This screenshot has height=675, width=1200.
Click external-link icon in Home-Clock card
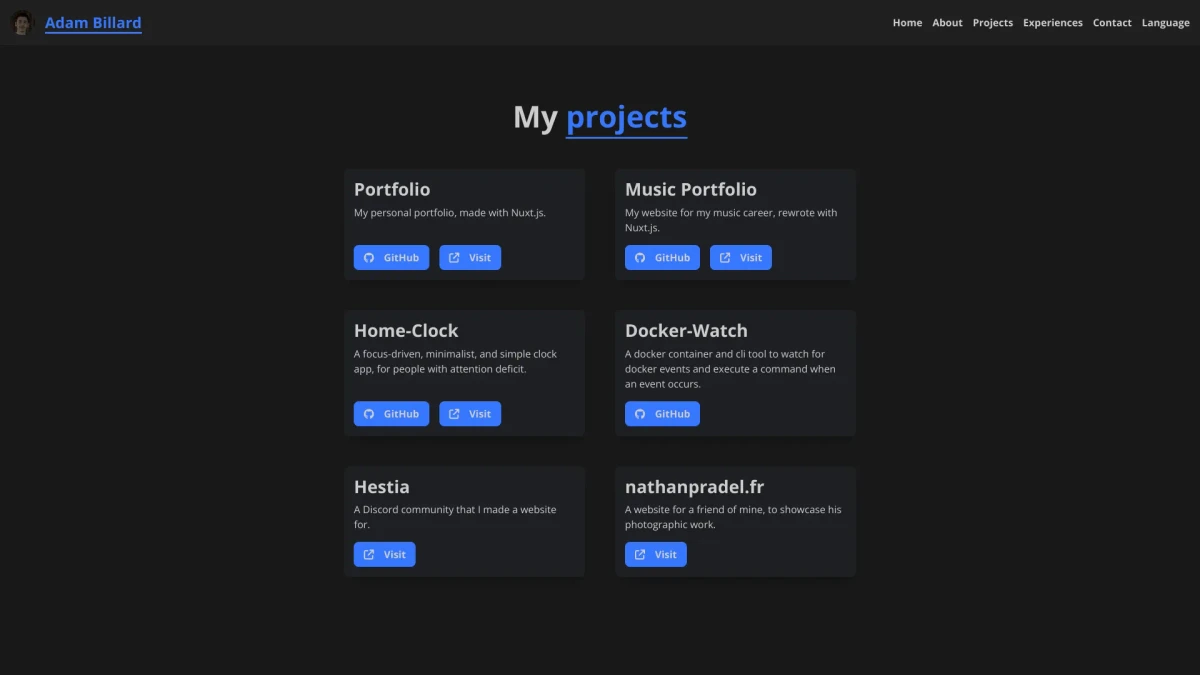tap(454, 414)
